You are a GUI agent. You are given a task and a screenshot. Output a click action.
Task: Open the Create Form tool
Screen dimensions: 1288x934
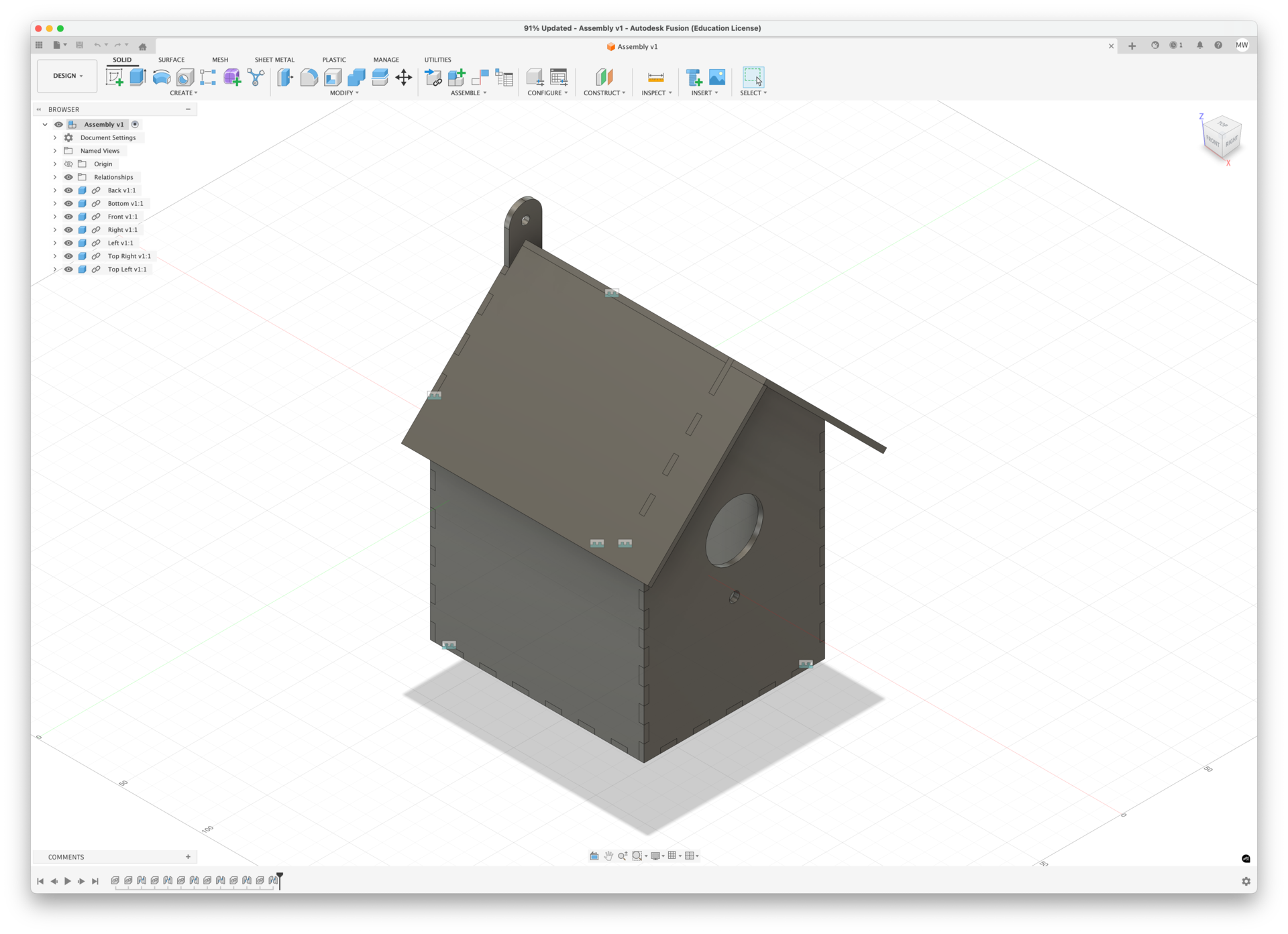(232, 77)
